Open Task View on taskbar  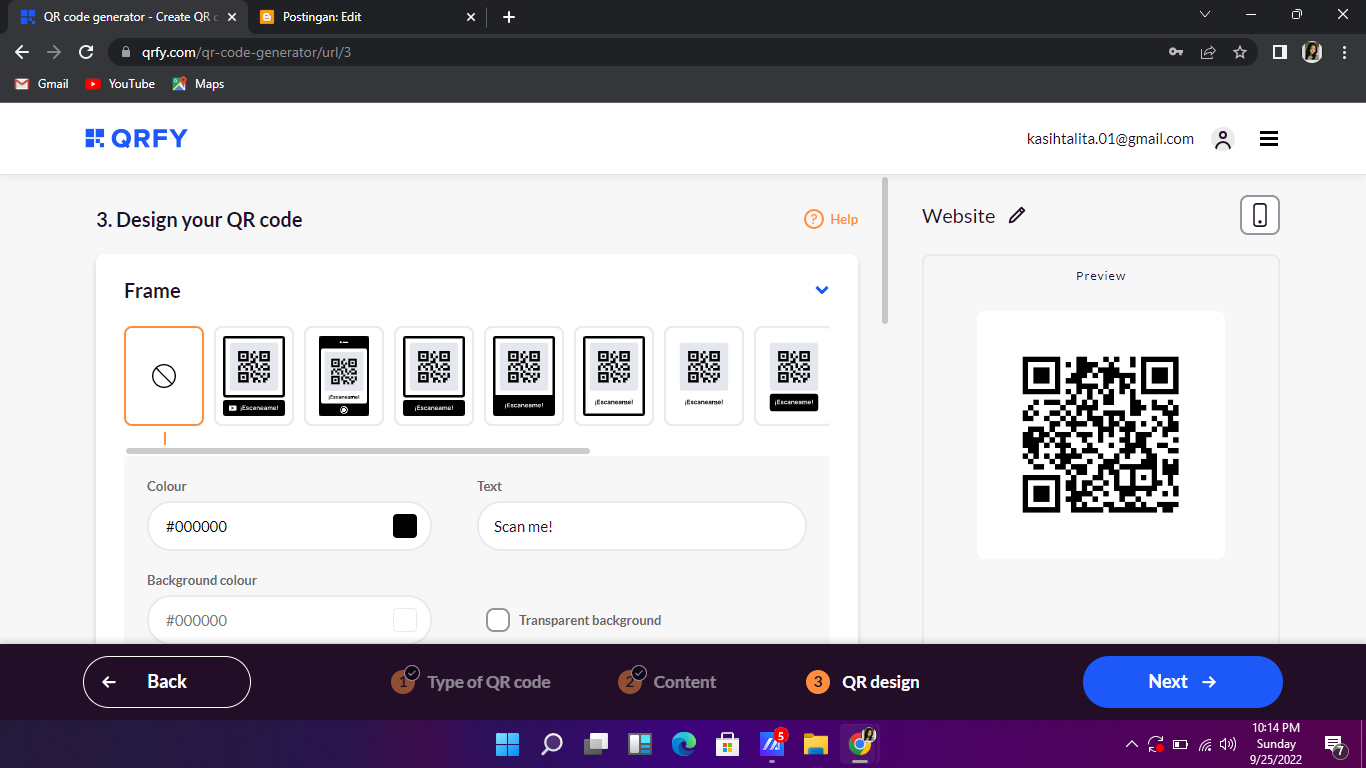pos(596,744)
